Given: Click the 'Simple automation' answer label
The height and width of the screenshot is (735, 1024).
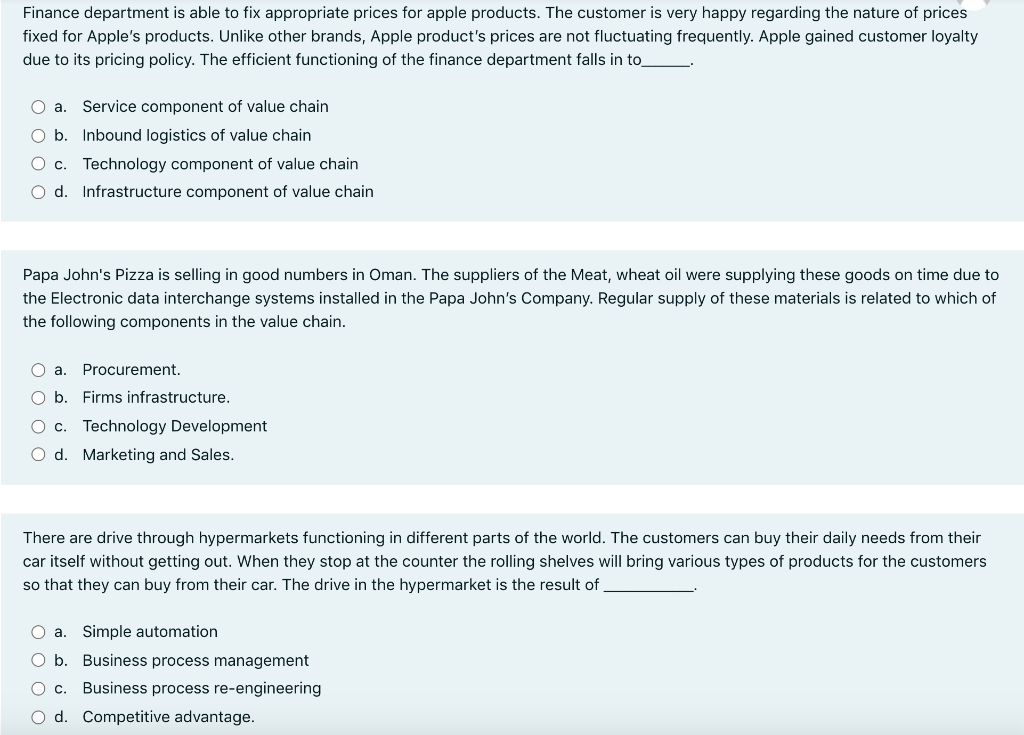Looking at the screenshot, I should coord(150,632).
